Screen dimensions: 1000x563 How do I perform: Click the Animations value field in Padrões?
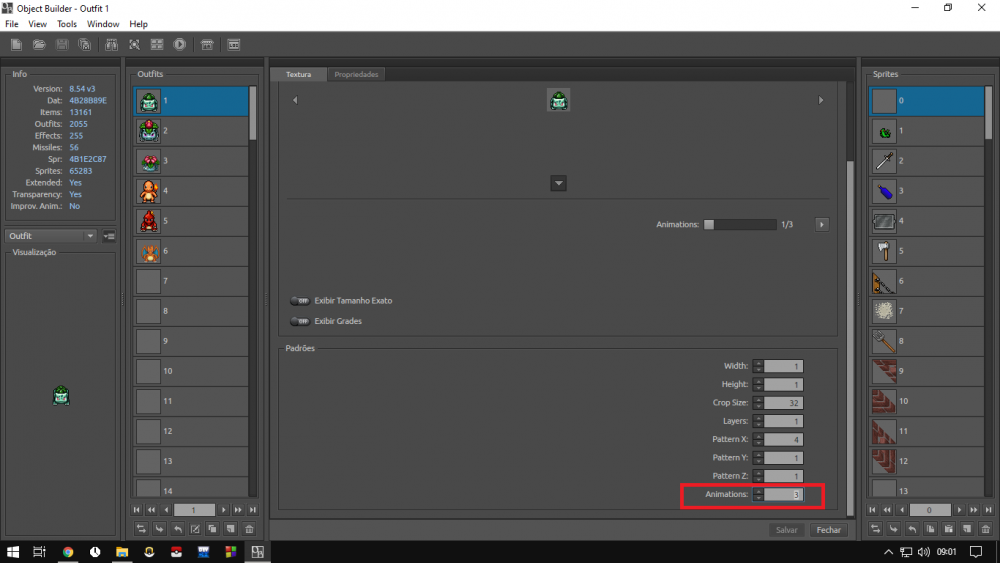click(x=784, y=495)
